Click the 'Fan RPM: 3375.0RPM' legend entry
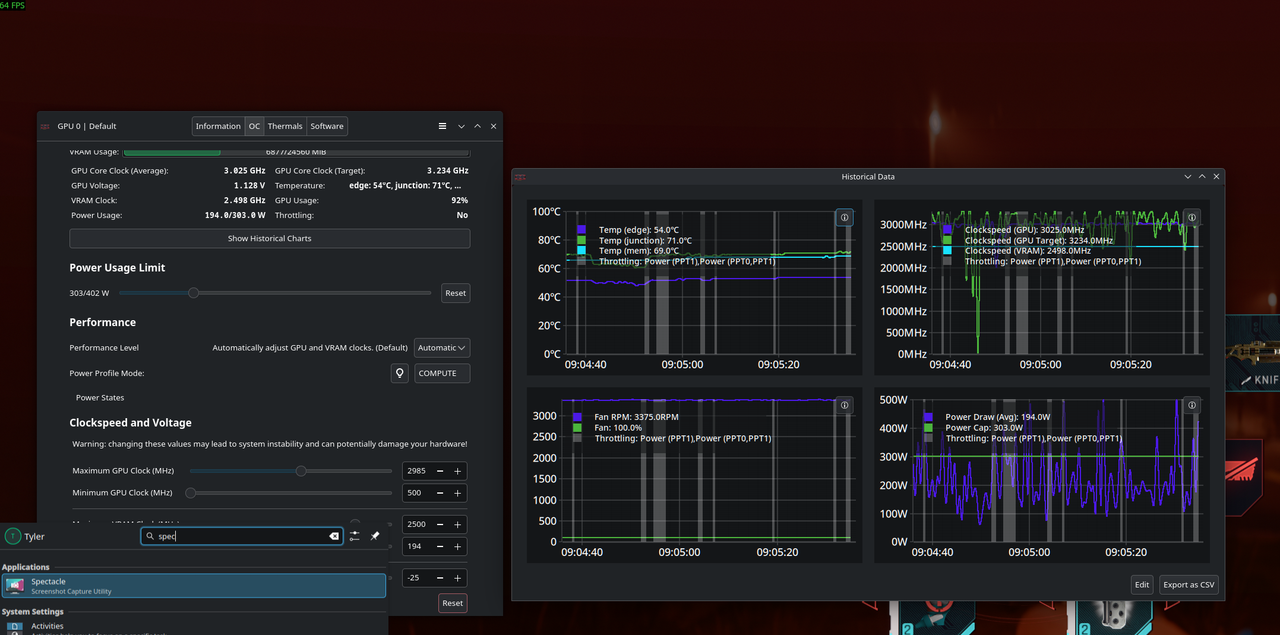 (x=636, y=416)
